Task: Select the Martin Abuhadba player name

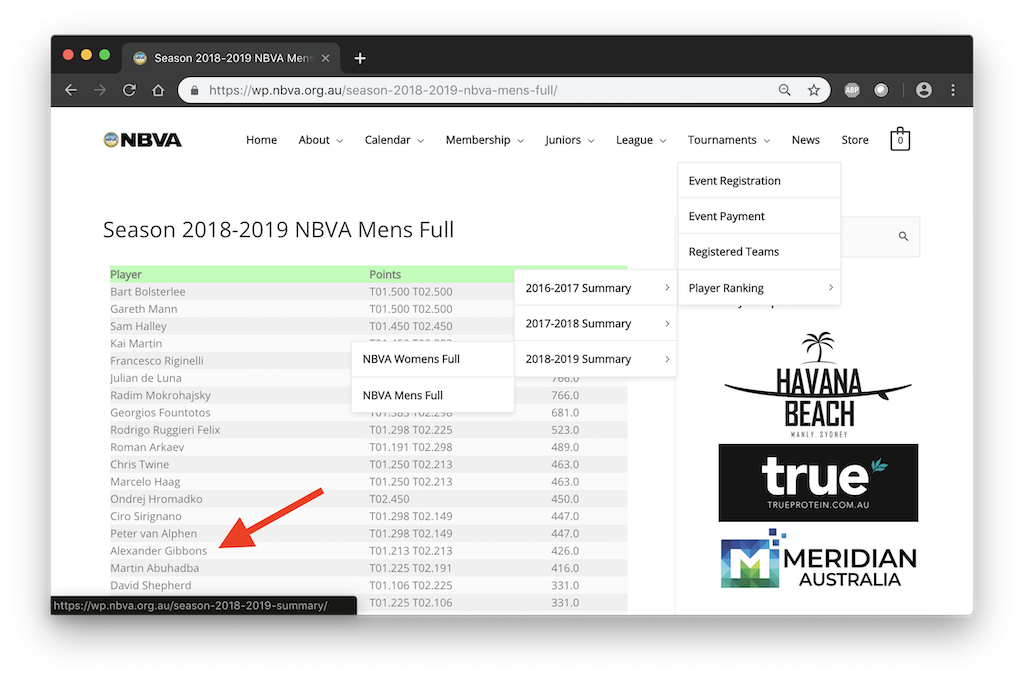Action: (155, 568)
